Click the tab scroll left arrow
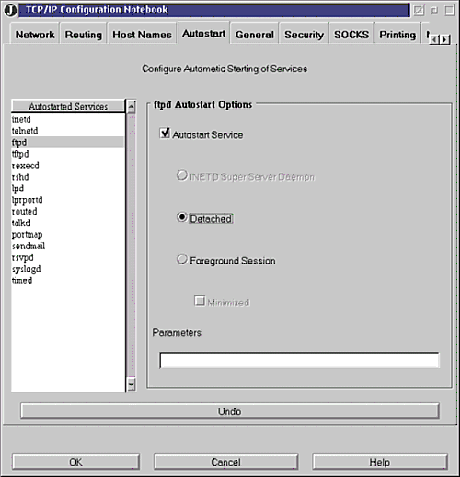Screen dimensions: 460x477 pos(434,40)
